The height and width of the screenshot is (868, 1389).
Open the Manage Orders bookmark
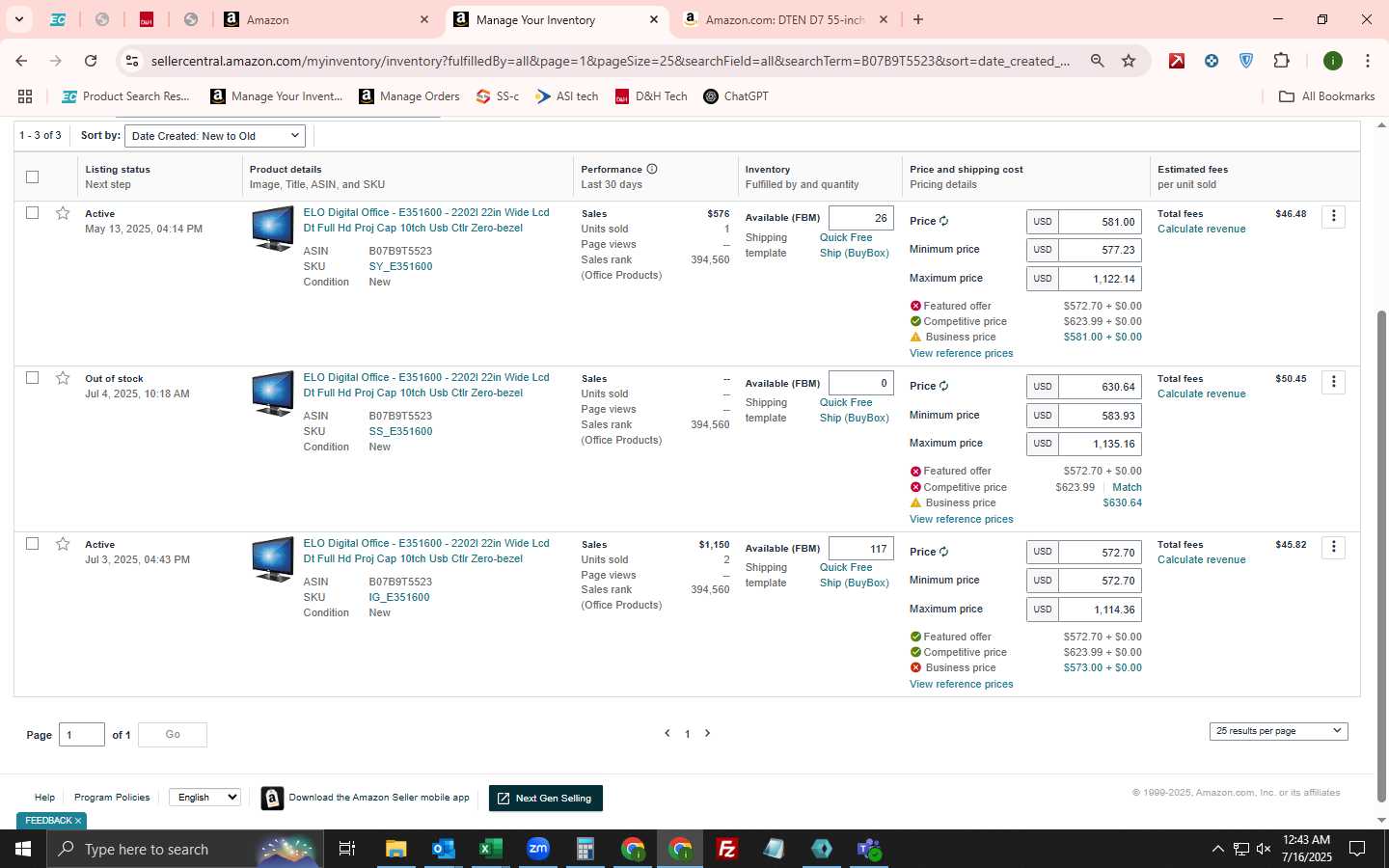tap(409, 96)
